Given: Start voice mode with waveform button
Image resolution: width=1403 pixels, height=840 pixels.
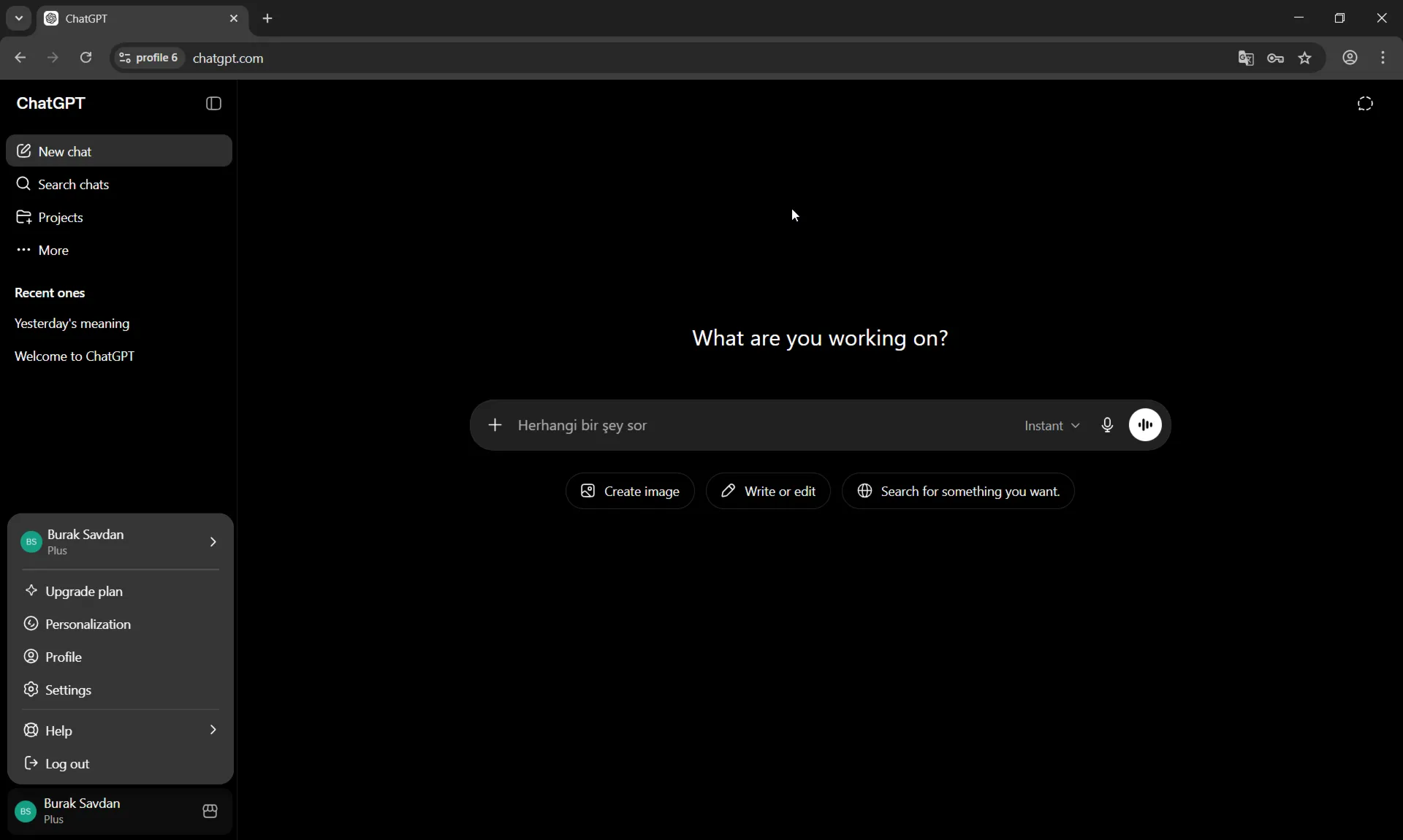Looking at the screenshot, I should point(1145,425).
